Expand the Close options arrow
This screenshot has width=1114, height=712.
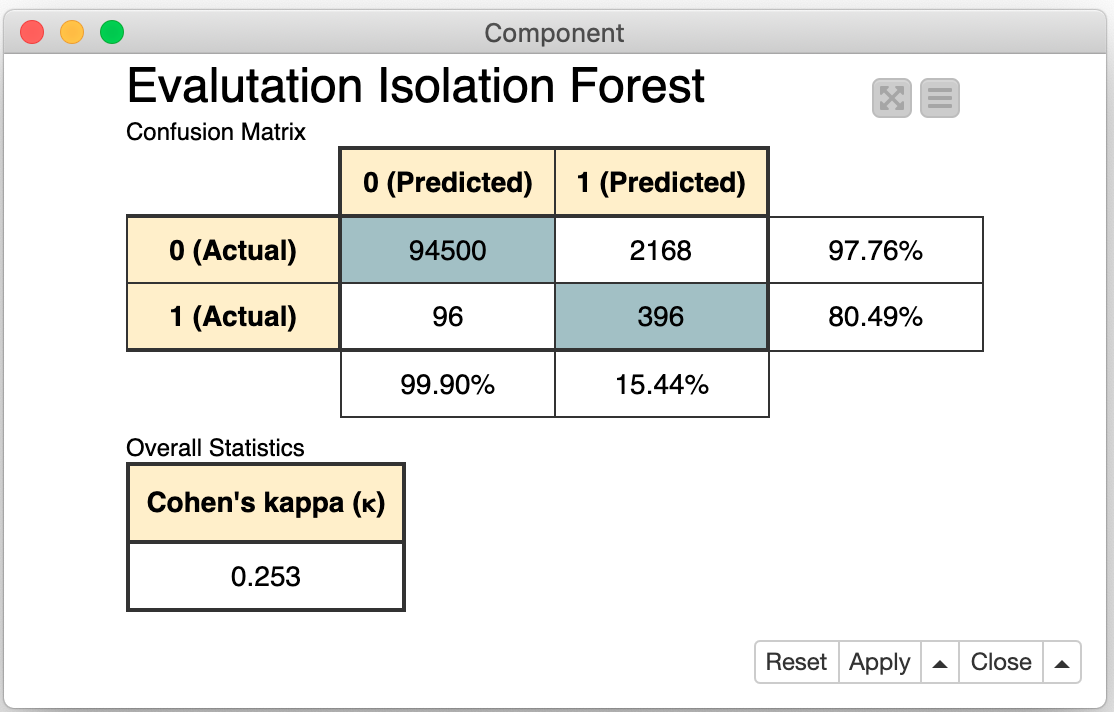1062,662
